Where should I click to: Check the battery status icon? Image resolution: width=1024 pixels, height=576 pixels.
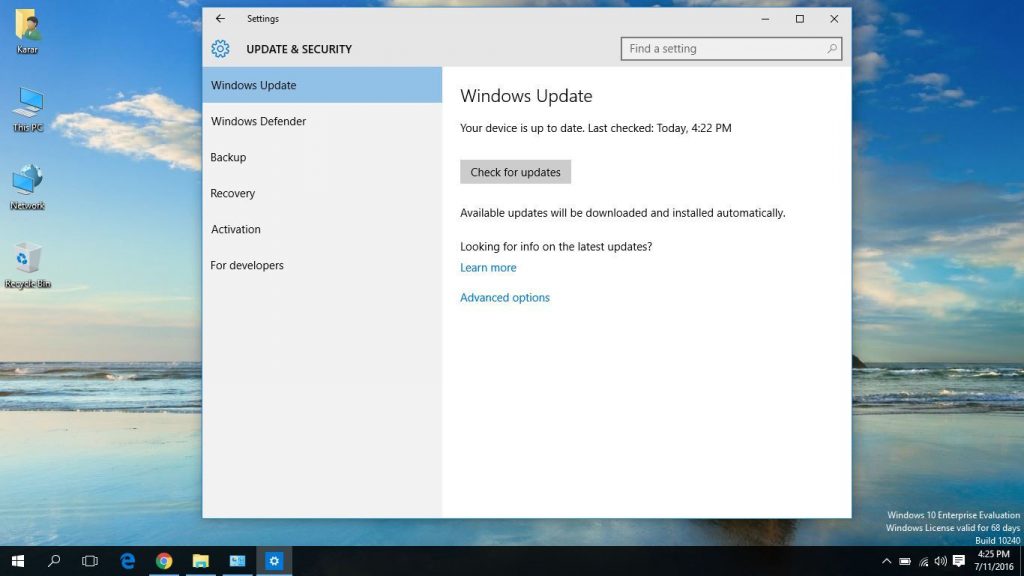[x=905, y=561]
